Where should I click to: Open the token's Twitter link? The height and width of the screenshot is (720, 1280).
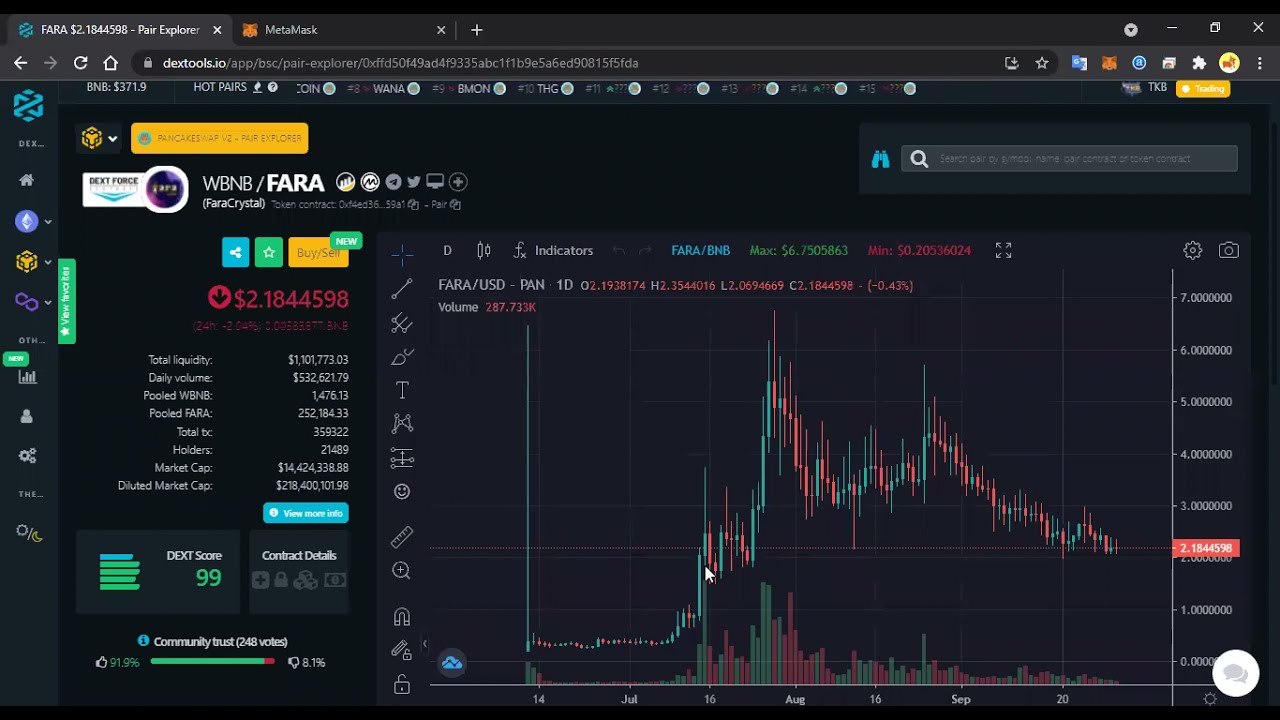413,182
